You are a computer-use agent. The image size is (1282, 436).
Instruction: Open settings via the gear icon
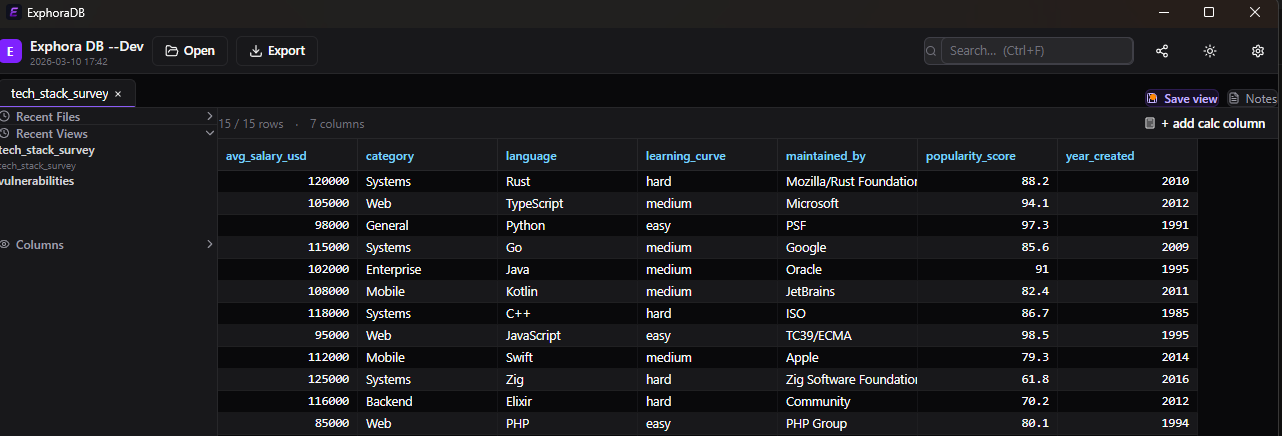1258,51
